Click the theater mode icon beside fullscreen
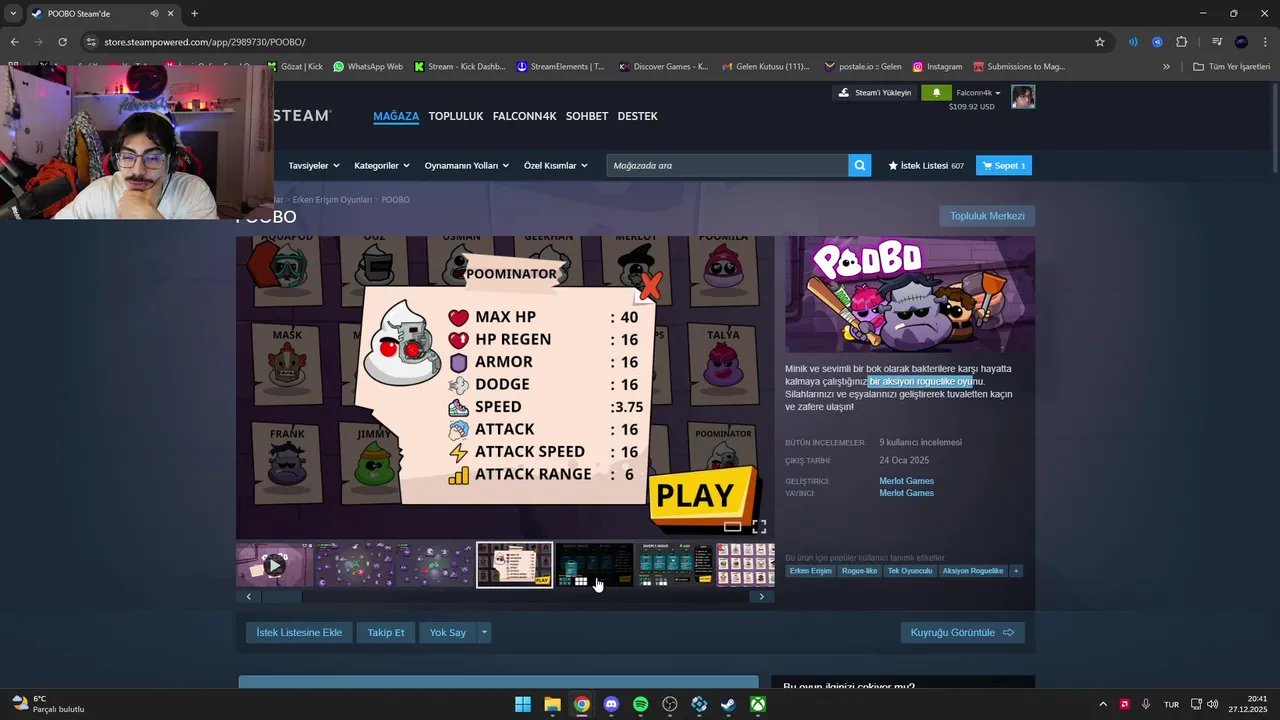The image size is (1280, 720). coord(733,526)
